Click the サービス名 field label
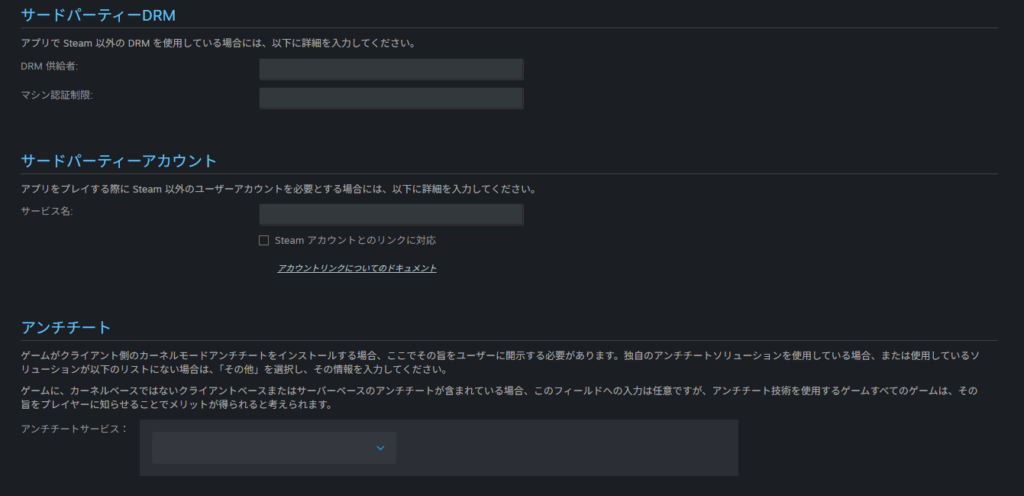The height and width of the screenshot is (496, 1024). 47,212
